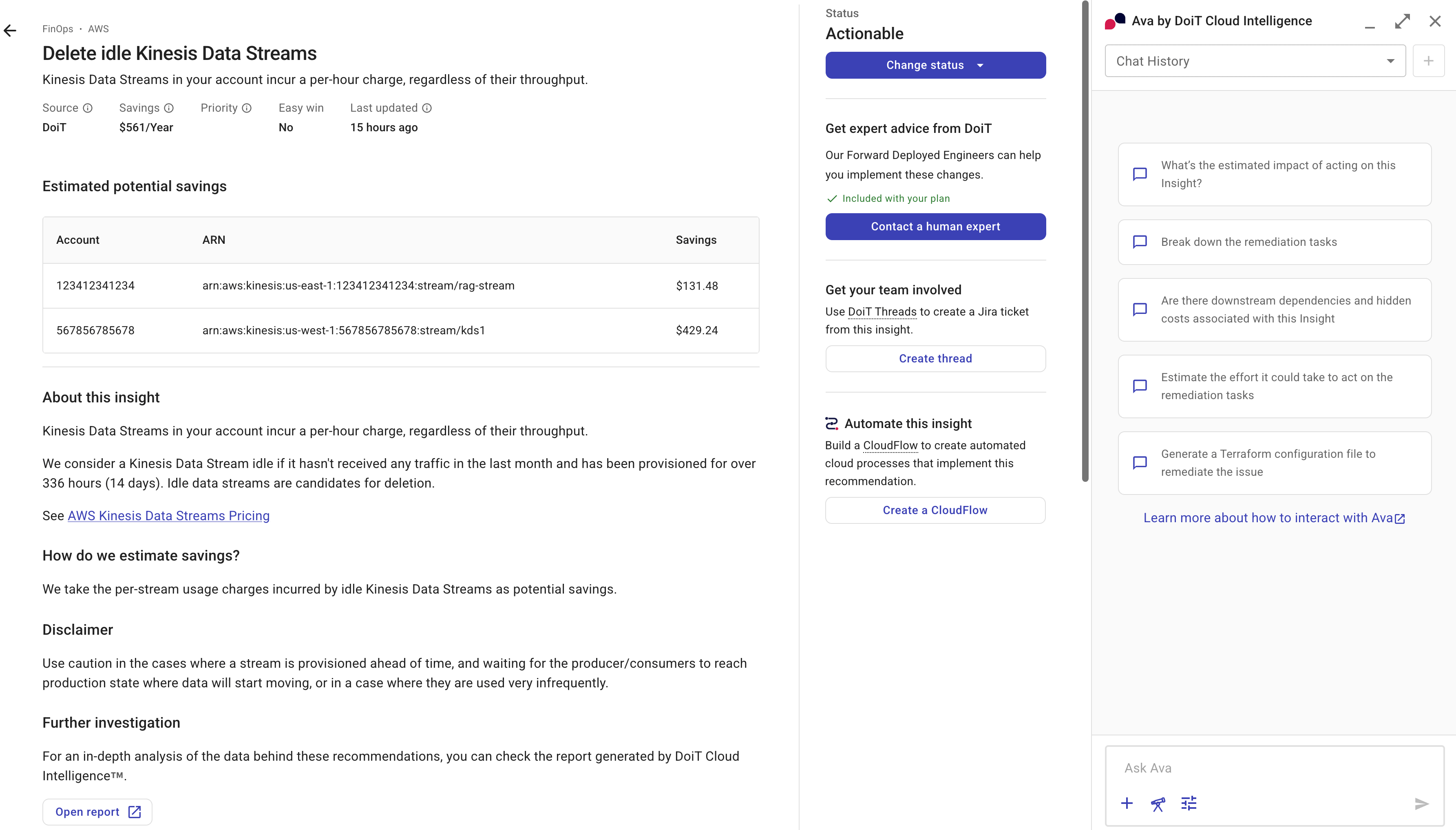Click the Open report button
Viewport: 1456px width, 830px height.
coord(97,812)
